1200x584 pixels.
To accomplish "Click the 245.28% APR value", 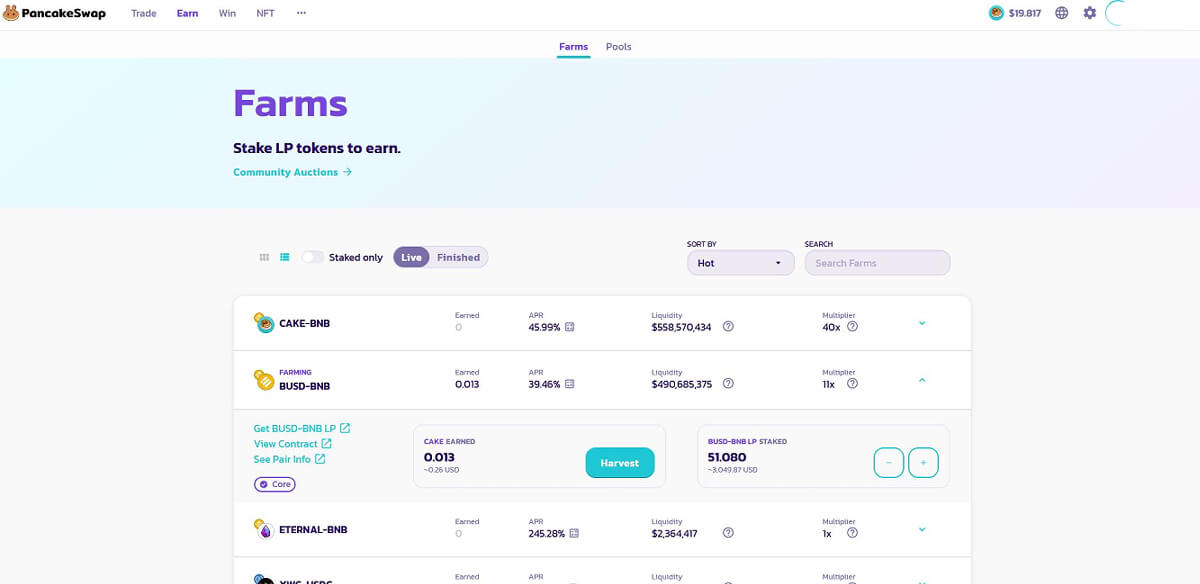I will coord(547,533).
